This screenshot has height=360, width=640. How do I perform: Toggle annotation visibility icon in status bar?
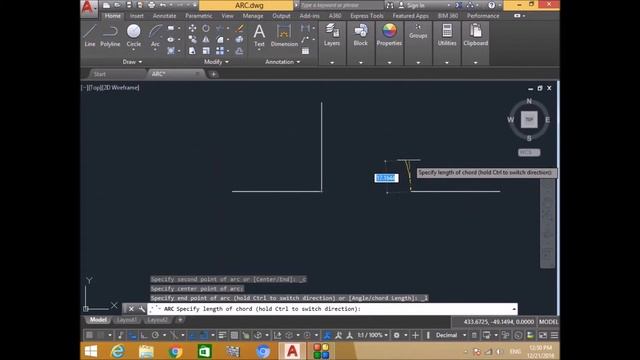[327, 335]
